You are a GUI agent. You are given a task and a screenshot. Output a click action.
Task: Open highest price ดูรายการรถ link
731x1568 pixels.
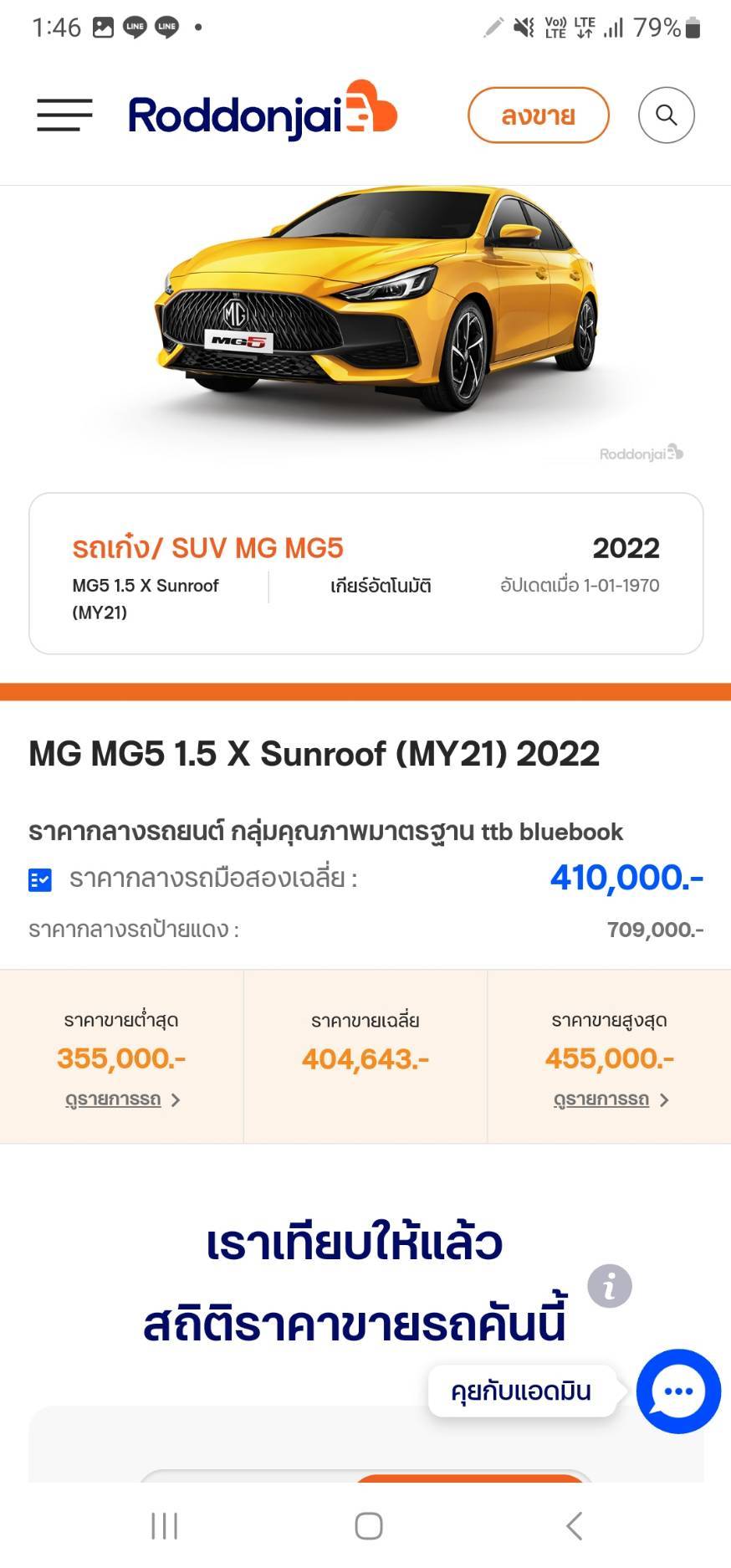(601, 1099)
